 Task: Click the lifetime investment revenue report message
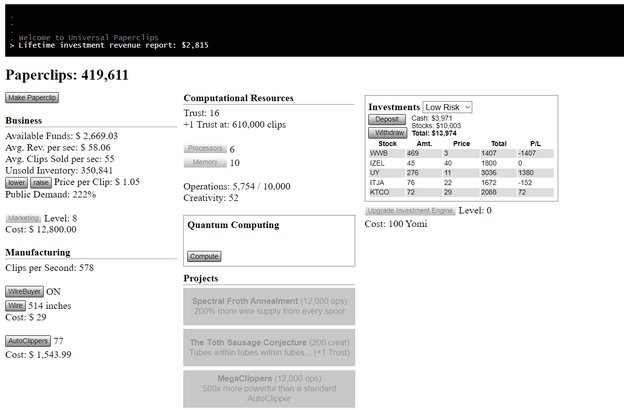(x=113, y=45)
